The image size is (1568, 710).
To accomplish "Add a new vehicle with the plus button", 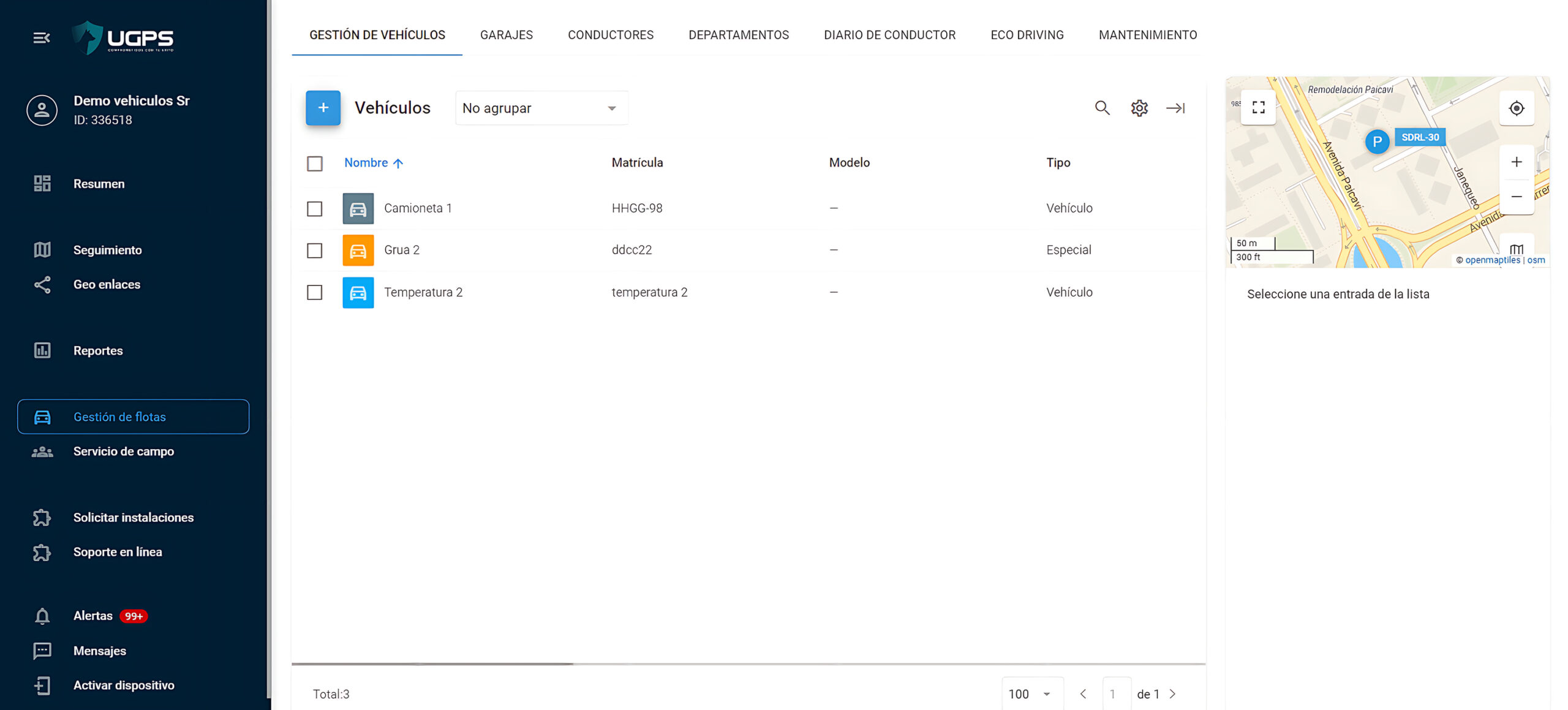I will click(x=323, y=108).
